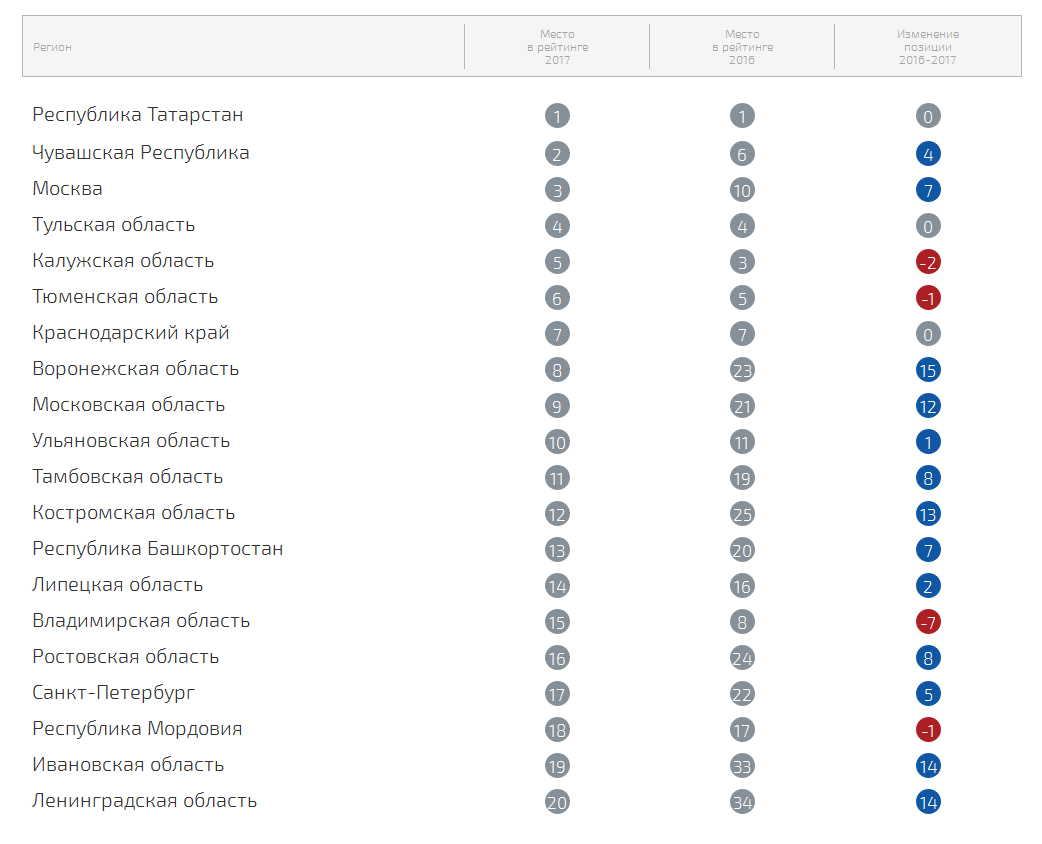Select Чувашская Республика's blue "4" change badge
Viewport: 1042px width, 844px height.
928,154
